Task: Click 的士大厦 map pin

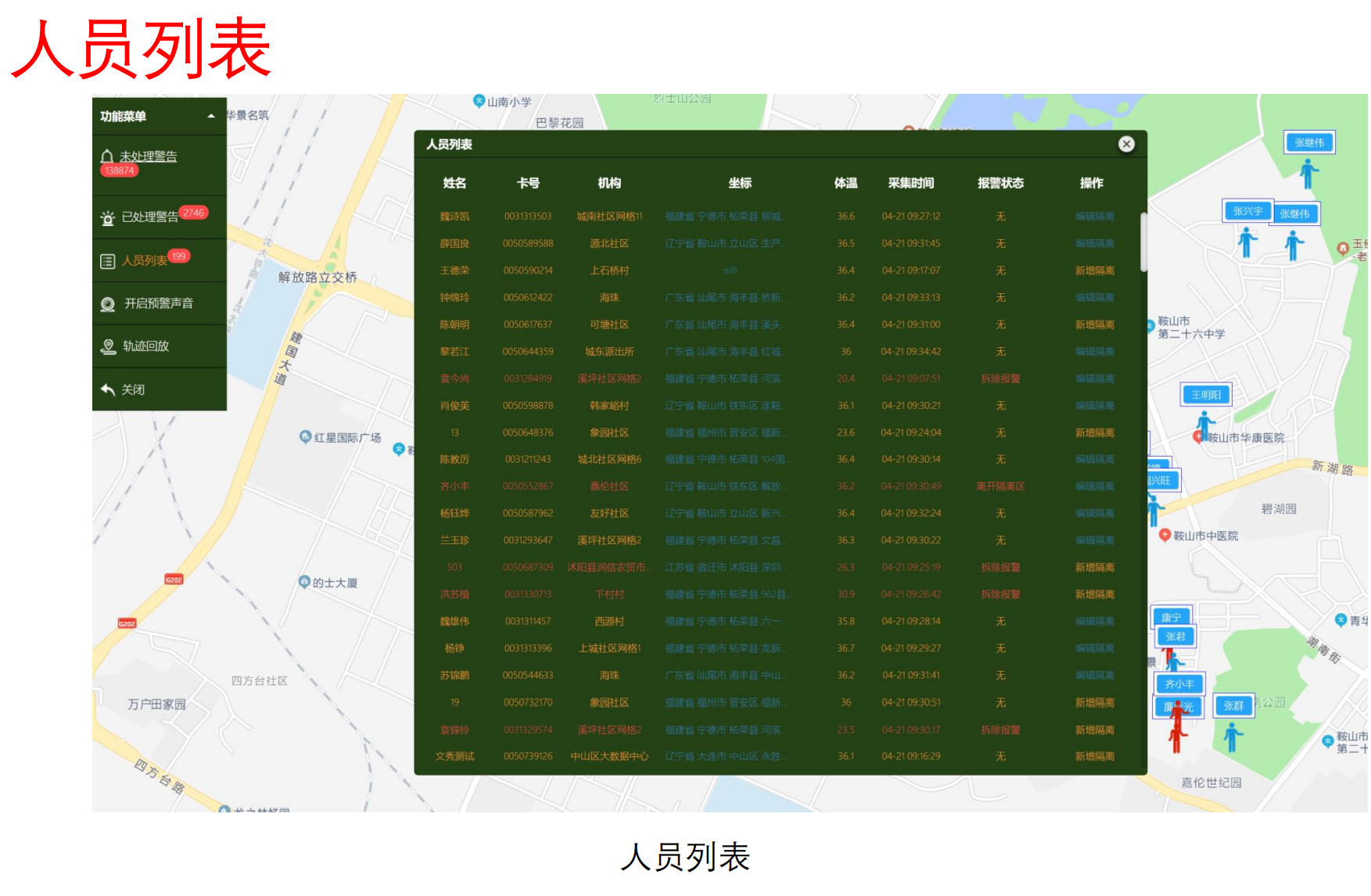Action: pyautogui.click(x=304, y=582)
